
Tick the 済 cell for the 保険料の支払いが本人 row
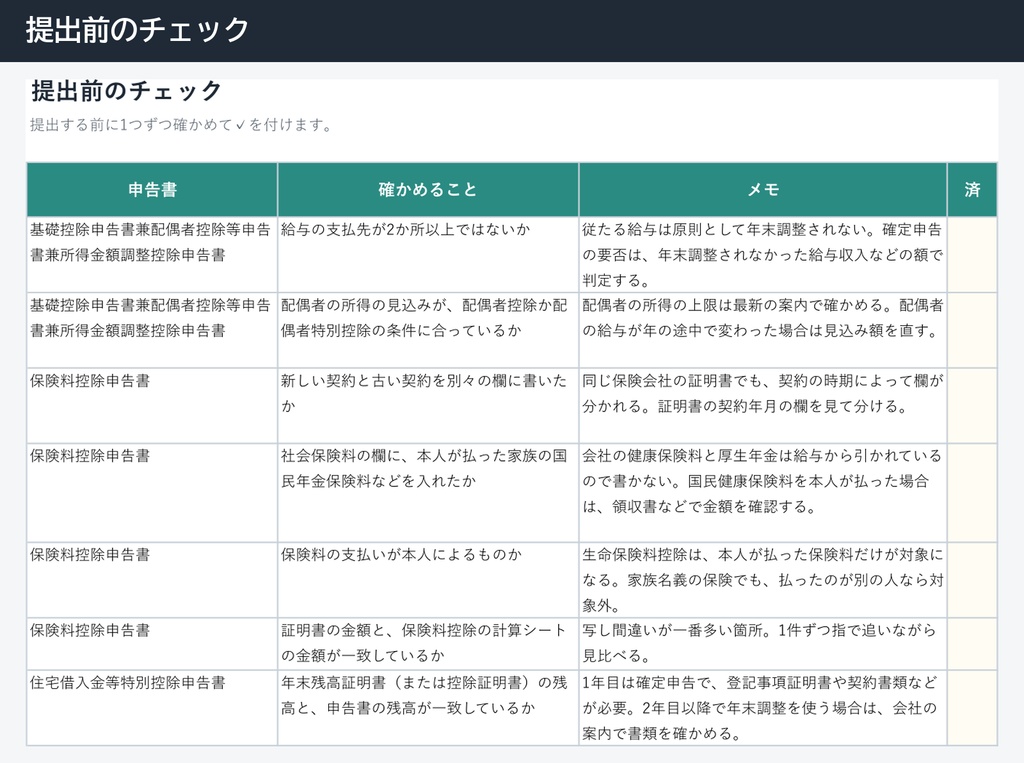[x=972, y=579]
